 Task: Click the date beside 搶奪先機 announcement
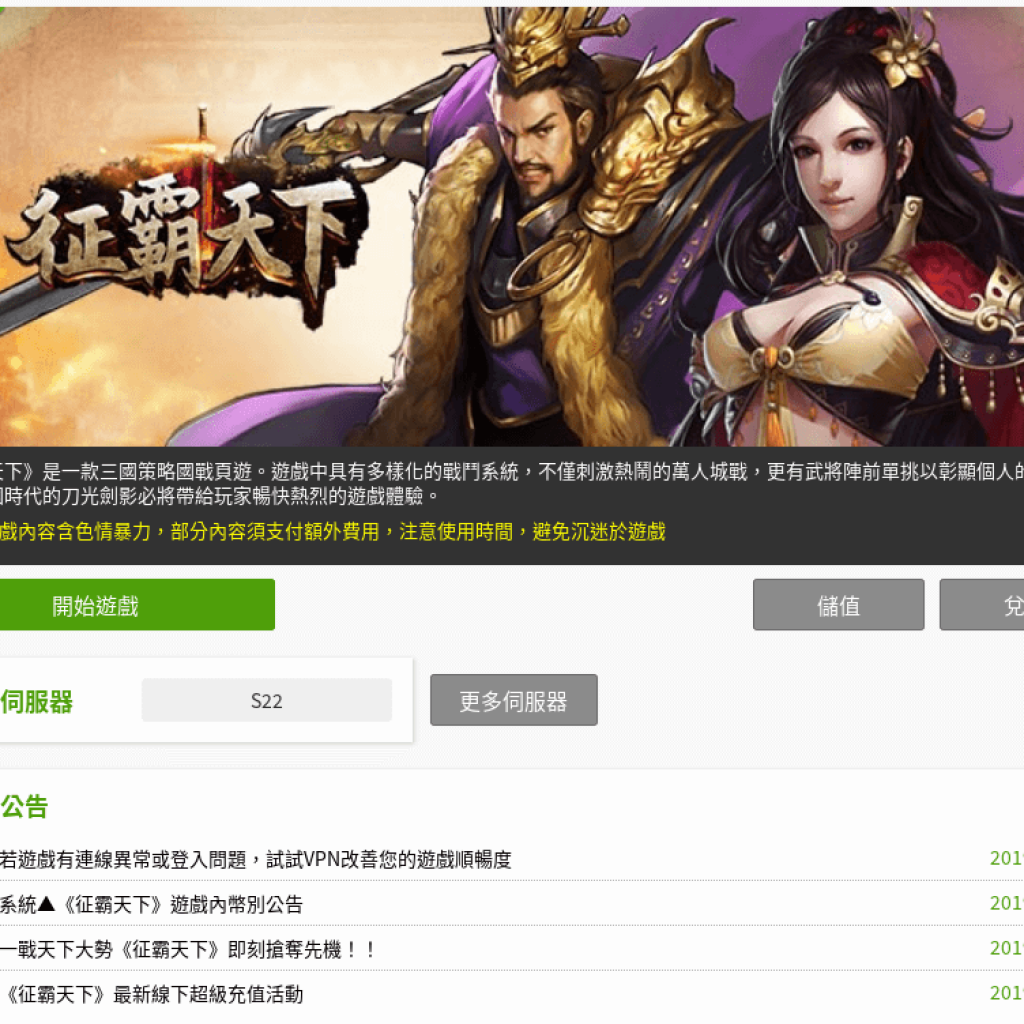point(1006,948)
